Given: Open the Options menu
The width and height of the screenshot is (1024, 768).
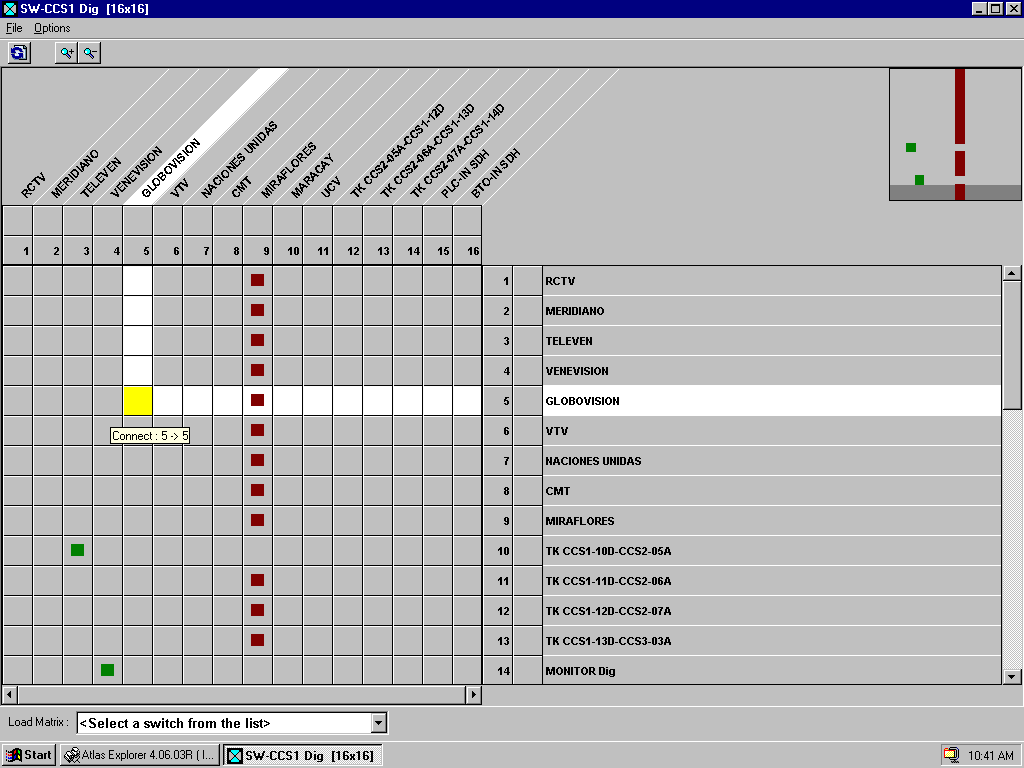Looking at the screenshot, I should 52,28.
